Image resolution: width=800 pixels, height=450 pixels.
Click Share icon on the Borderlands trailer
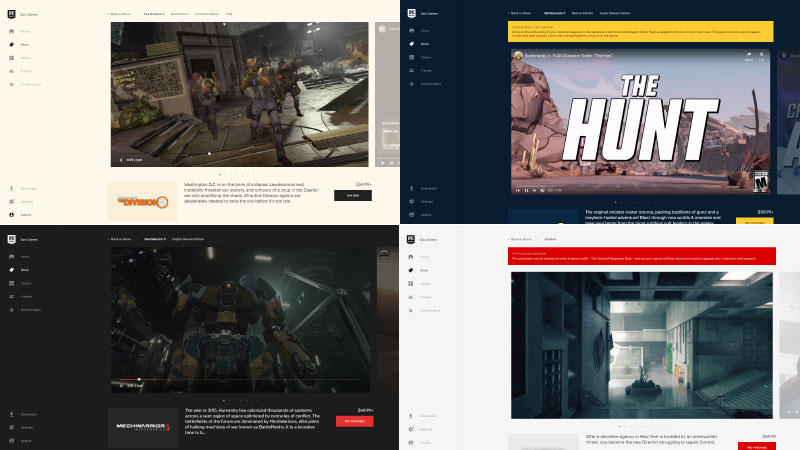pos(748,56)
